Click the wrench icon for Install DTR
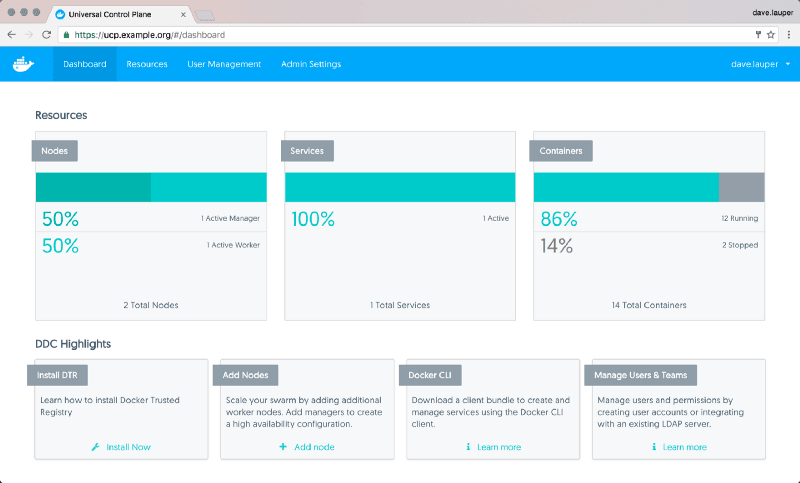This screenshot has height=483, width=800. (95, 447)
